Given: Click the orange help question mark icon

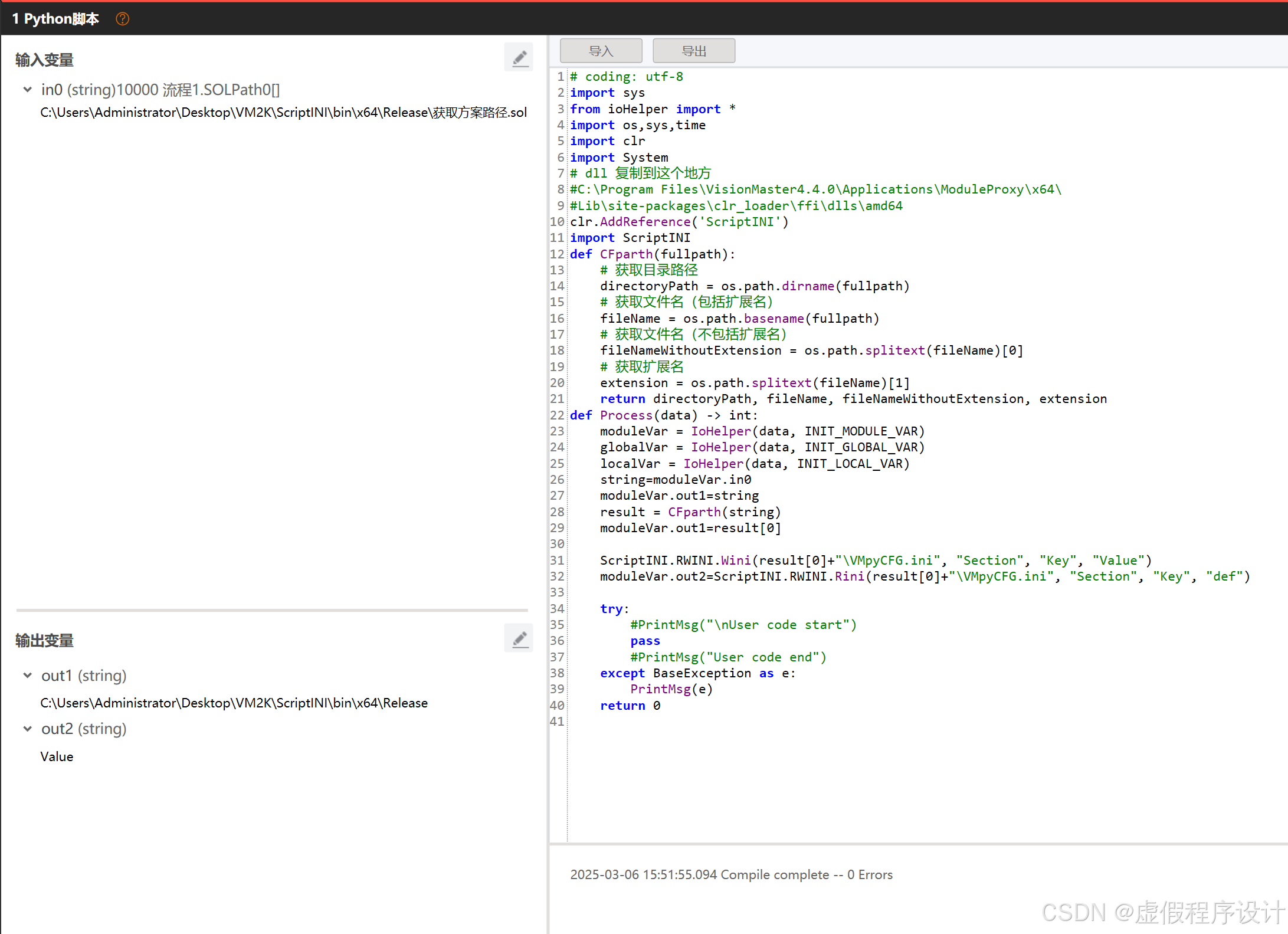Looking at the screenshot, I should click(122, 19).
